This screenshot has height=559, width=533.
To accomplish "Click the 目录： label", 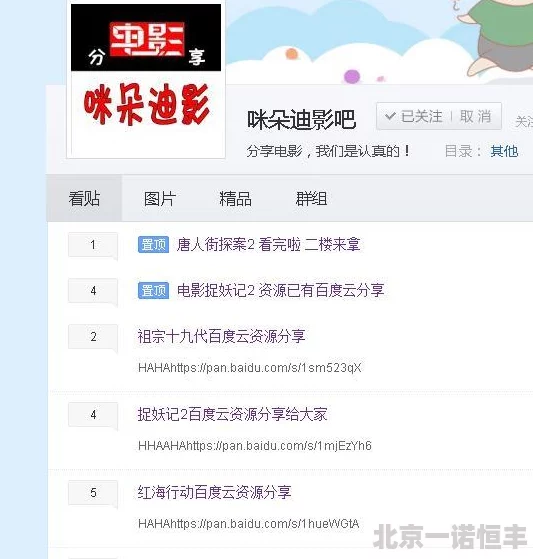I will click(463, 151).
